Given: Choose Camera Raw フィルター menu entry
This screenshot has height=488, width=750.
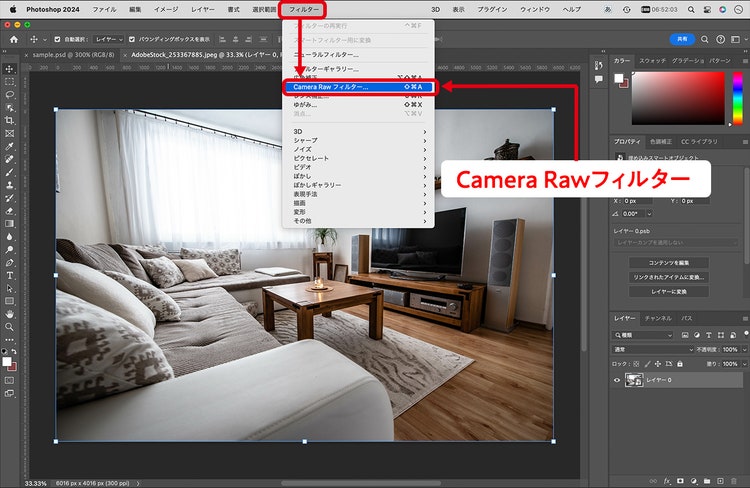Looking at the screenshot, I should 359,87.
